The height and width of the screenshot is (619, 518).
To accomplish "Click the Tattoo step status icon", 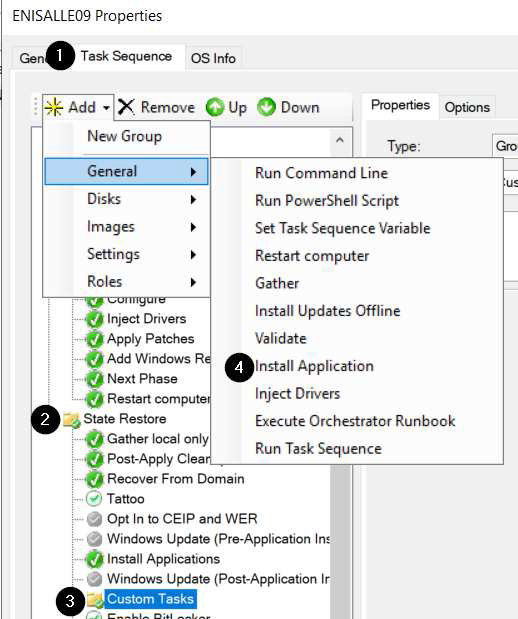I will pos(94,499).
